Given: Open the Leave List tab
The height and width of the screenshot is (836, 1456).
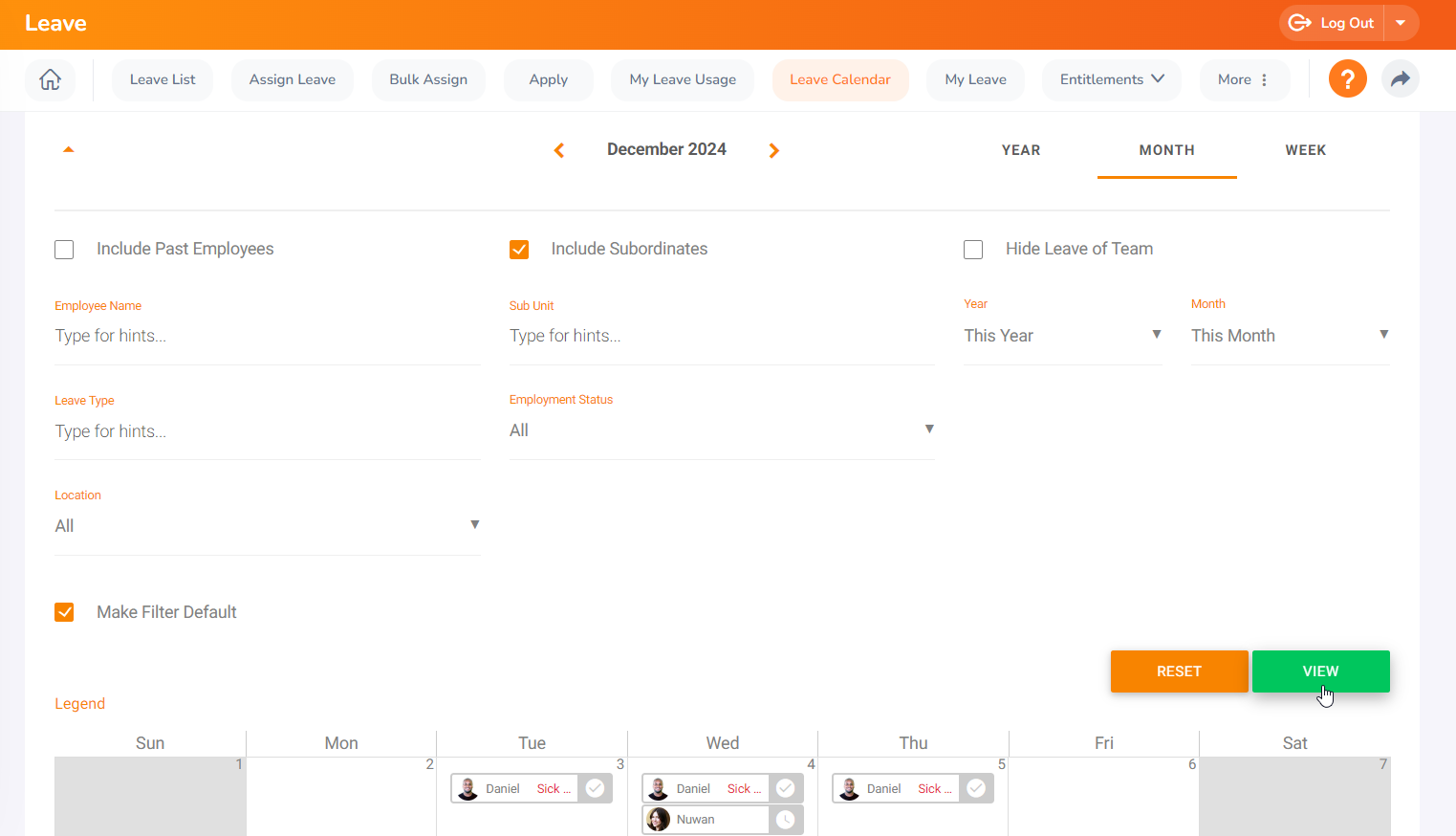Looking at the screenshot, I should click(x=163, y=79).
